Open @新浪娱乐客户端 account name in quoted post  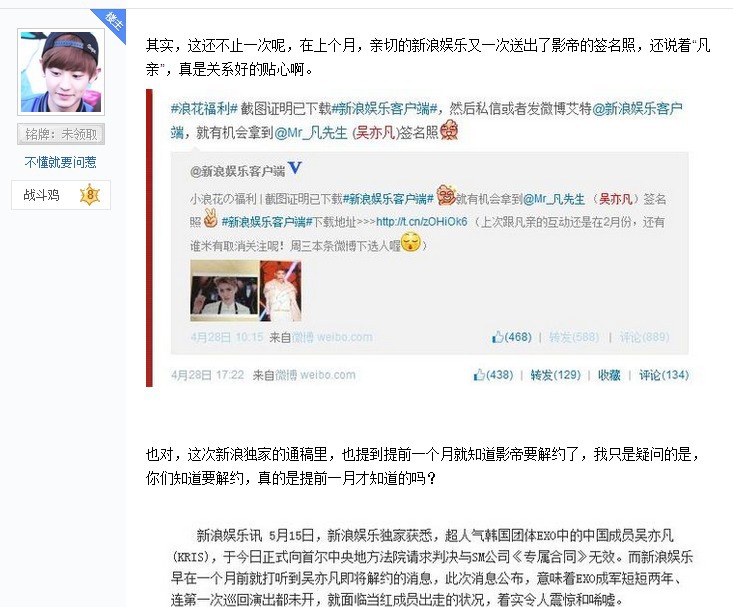[x=237, y=171]
